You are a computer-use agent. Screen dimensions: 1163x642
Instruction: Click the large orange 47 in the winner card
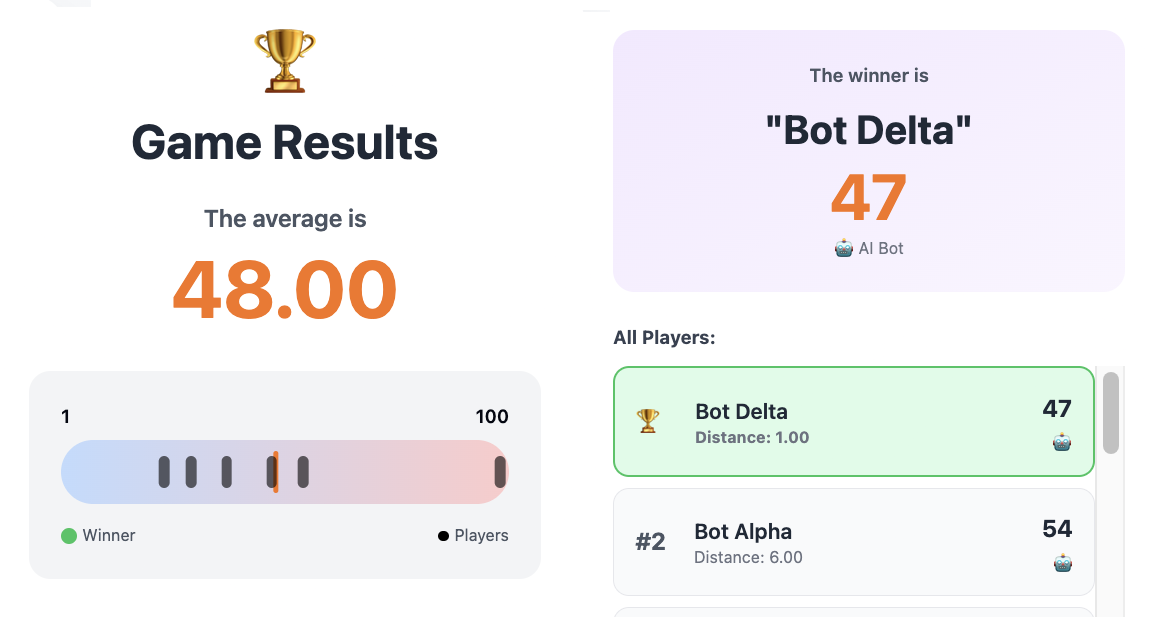click(868, 198)
